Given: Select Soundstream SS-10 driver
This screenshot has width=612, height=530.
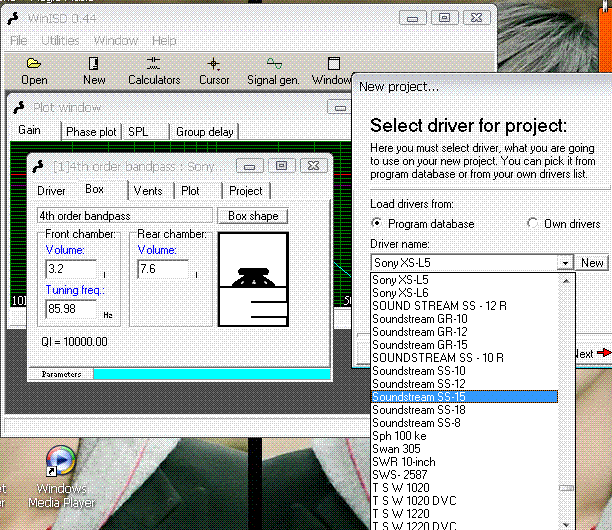Looking at the screenshot, I should pyautogui.click(x=464, y=371).
